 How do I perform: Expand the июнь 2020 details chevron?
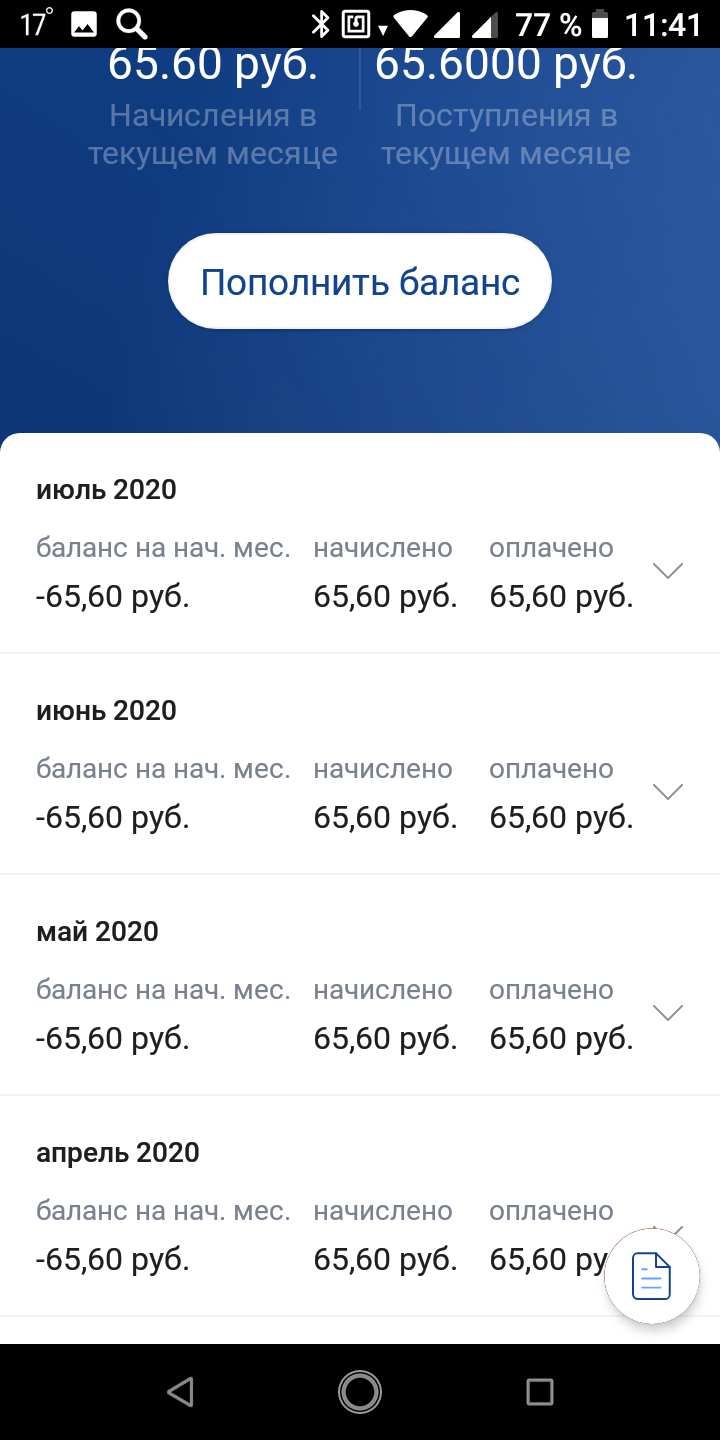(x=667, y=791)
